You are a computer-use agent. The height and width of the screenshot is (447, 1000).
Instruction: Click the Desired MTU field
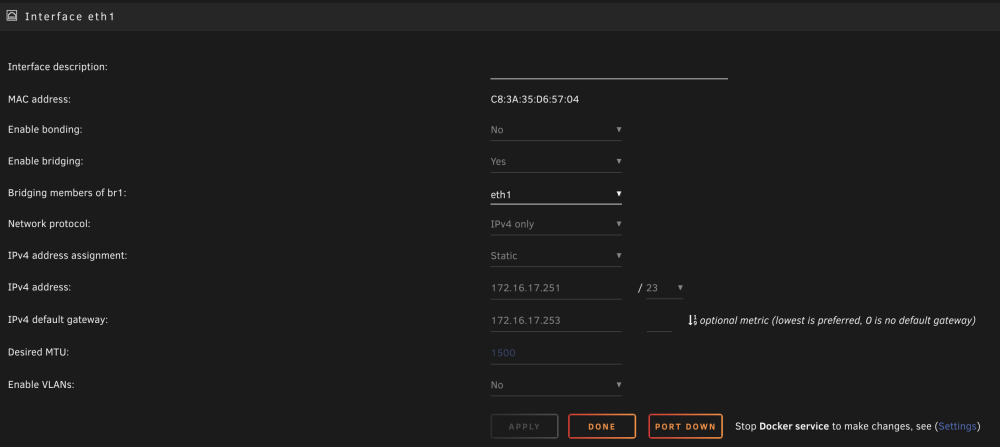(556, 353)
